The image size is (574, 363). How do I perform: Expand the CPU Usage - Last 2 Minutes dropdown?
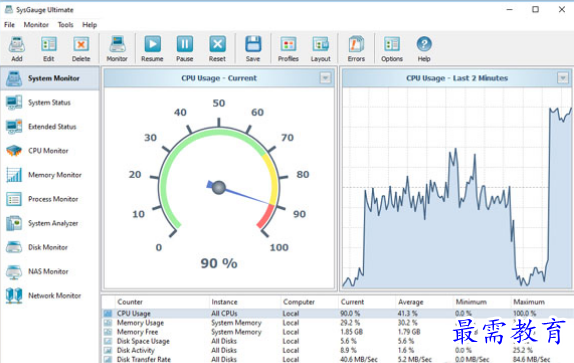tap(563, 78)
